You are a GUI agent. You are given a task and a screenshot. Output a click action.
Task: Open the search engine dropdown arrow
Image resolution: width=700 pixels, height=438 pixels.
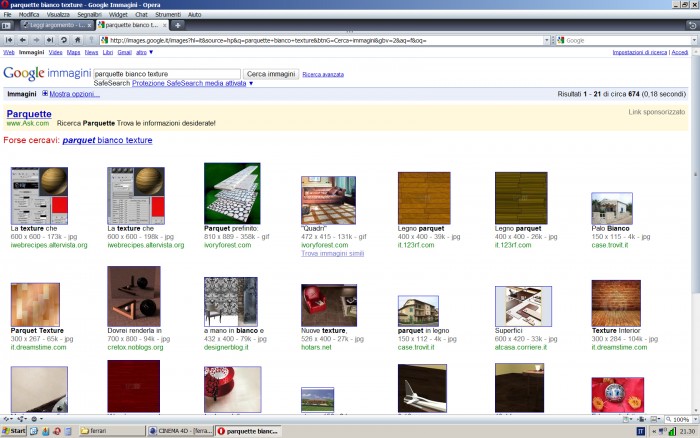point(694,40)
